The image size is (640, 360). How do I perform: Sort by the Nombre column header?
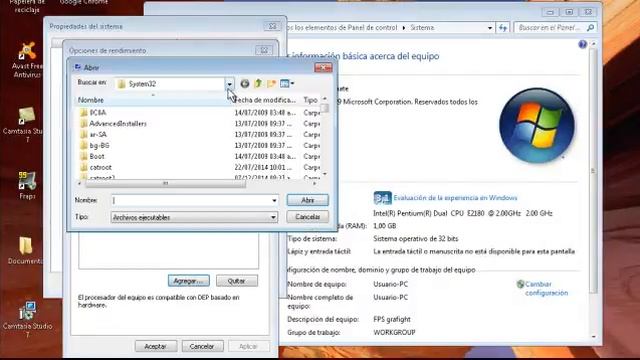pyautogui.click(x=153, y=100)
